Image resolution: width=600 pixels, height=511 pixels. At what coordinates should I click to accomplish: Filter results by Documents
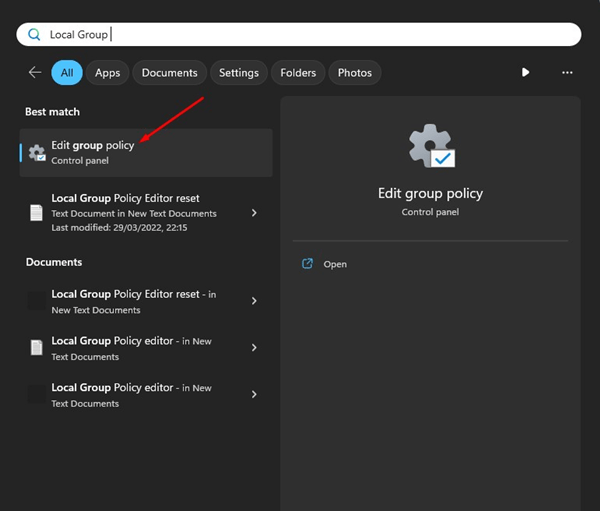[169, 73]
